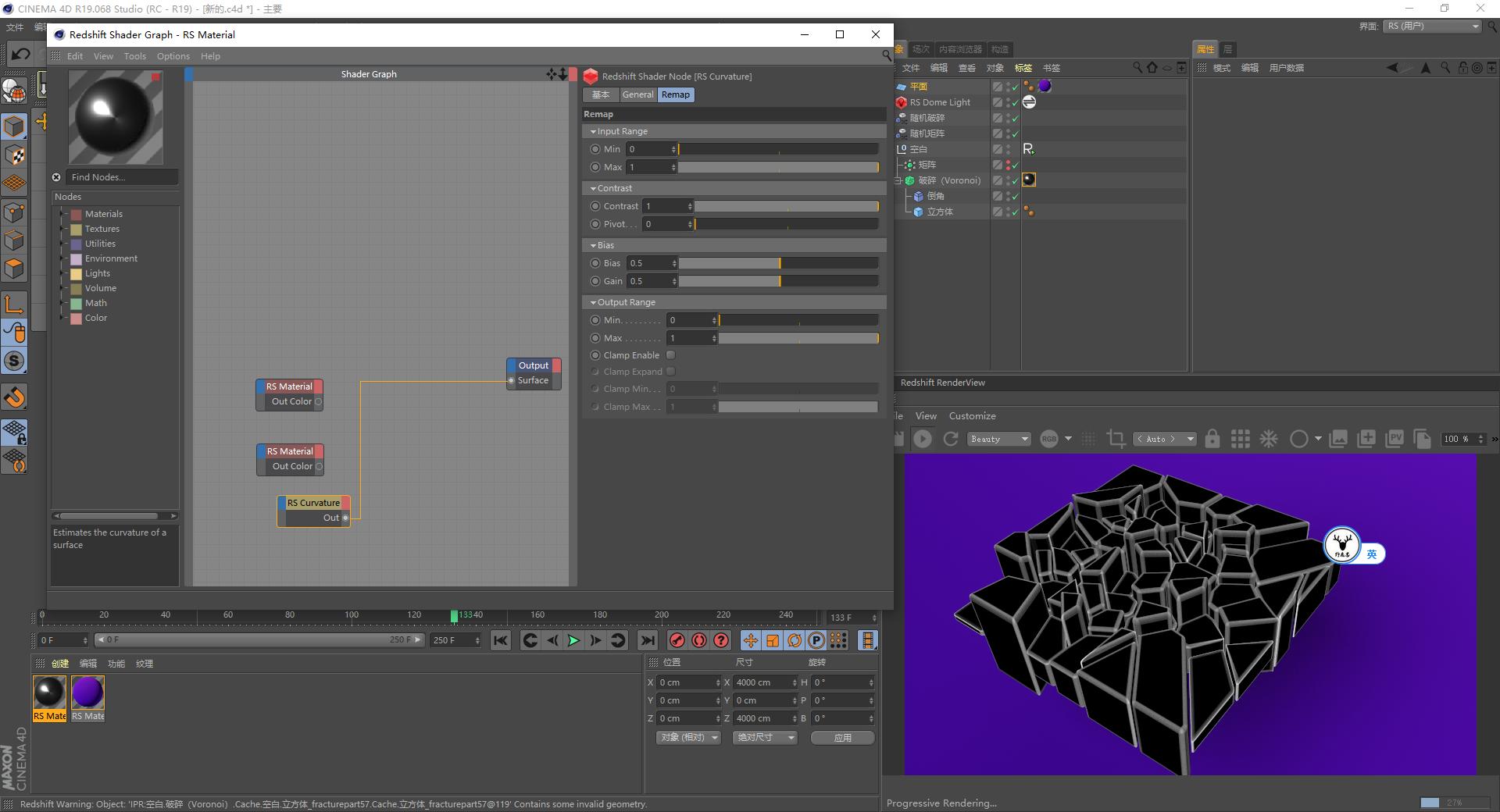
Task: Open the Auto bucket dropdown in RenderView
Action: point(1164,439)
